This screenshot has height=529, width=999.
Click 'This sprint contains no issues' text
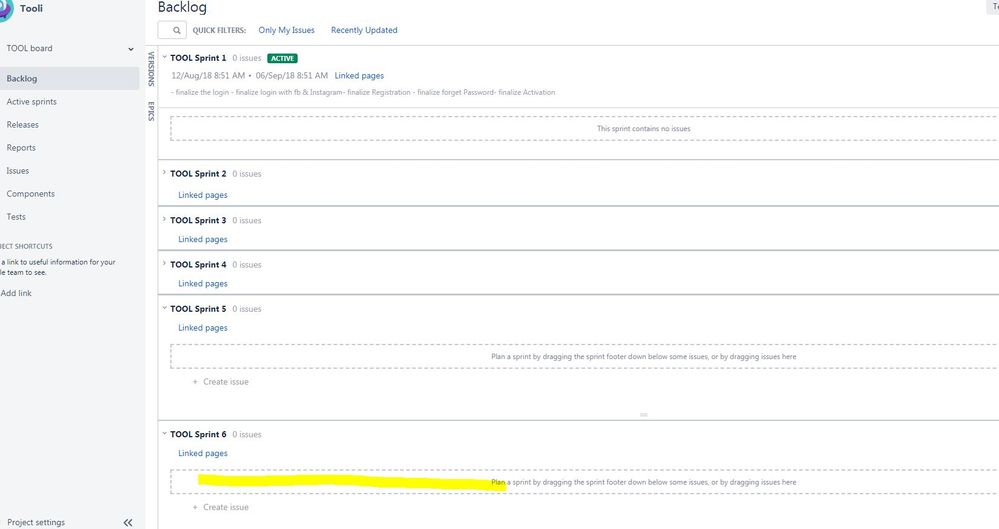643,129
